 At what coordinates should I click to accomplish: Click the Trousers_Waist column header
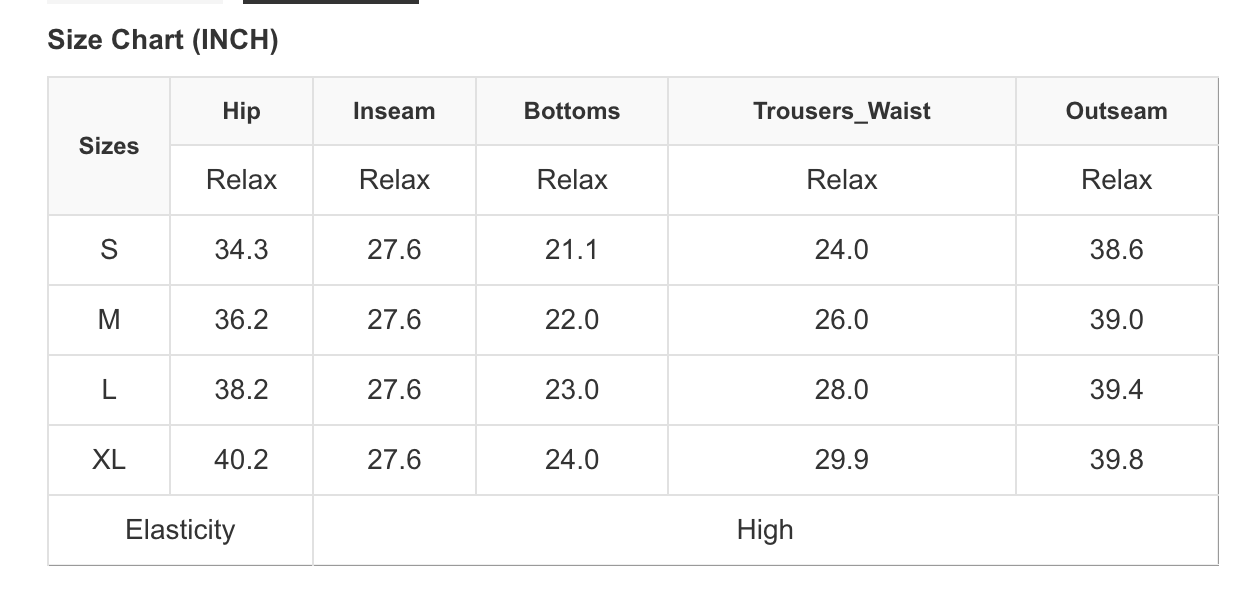[842, 111]
